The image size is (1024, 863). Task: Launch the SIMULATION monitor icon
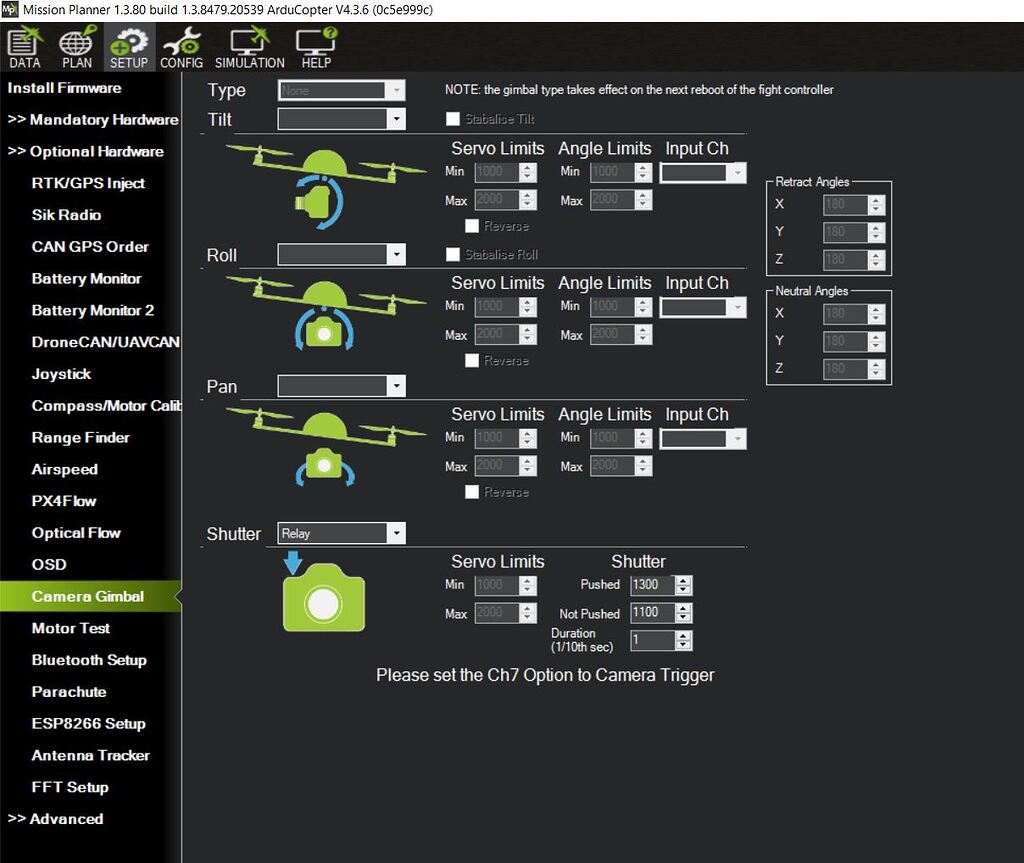(x=248, y=46)
